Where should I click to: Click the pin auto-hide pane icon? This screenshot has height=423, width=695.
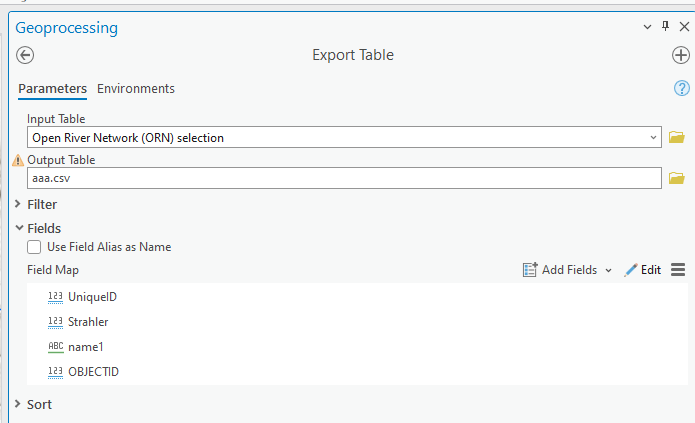click(x=666, y=27)
